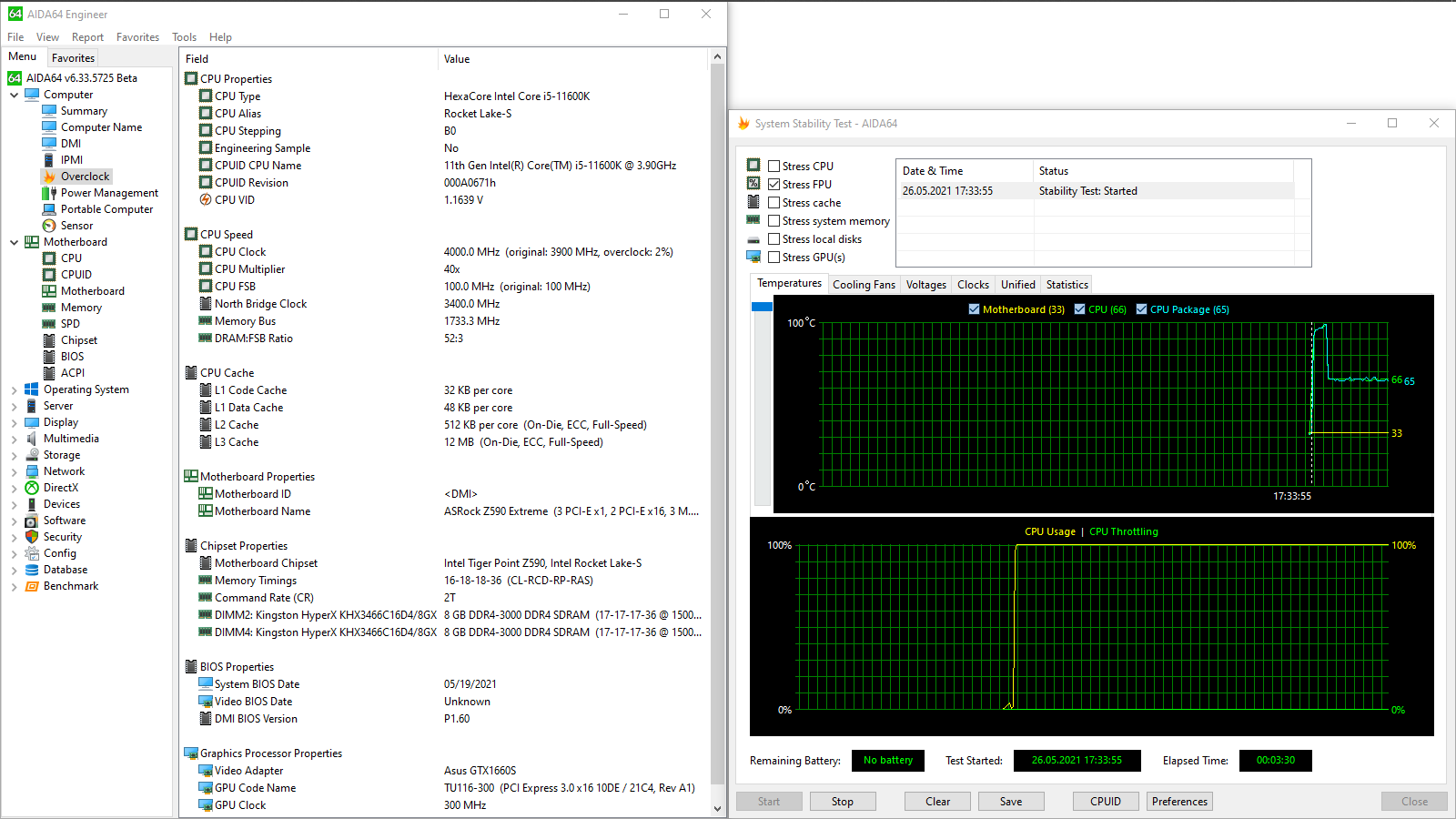This screenshot has width=1456, height=819.
Task: Open the Sensor page
Action: 76,225
